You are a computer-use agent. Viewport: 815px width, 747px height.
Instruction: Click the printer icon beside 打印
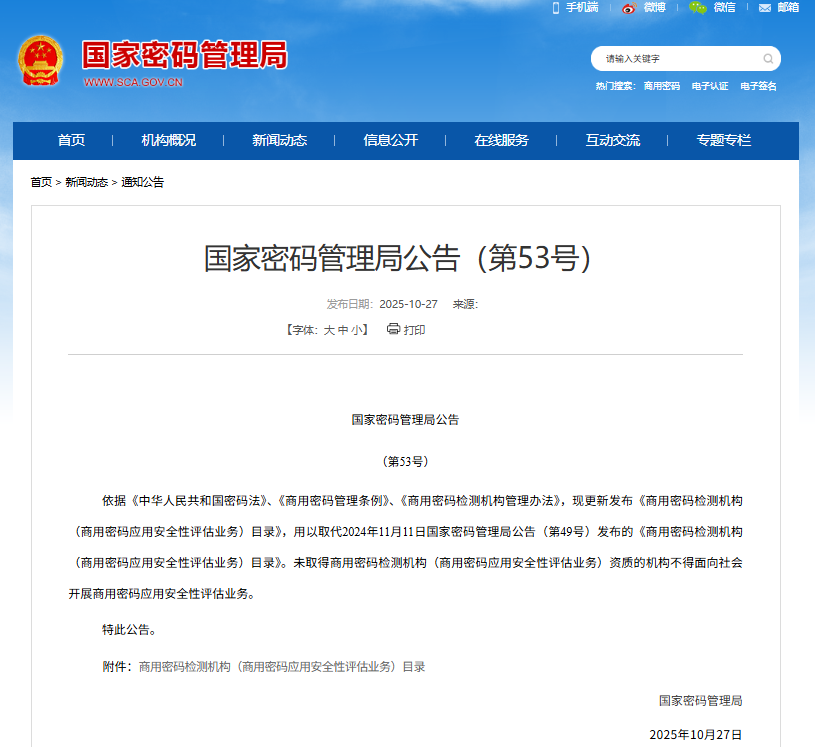[x=394, y=330]
